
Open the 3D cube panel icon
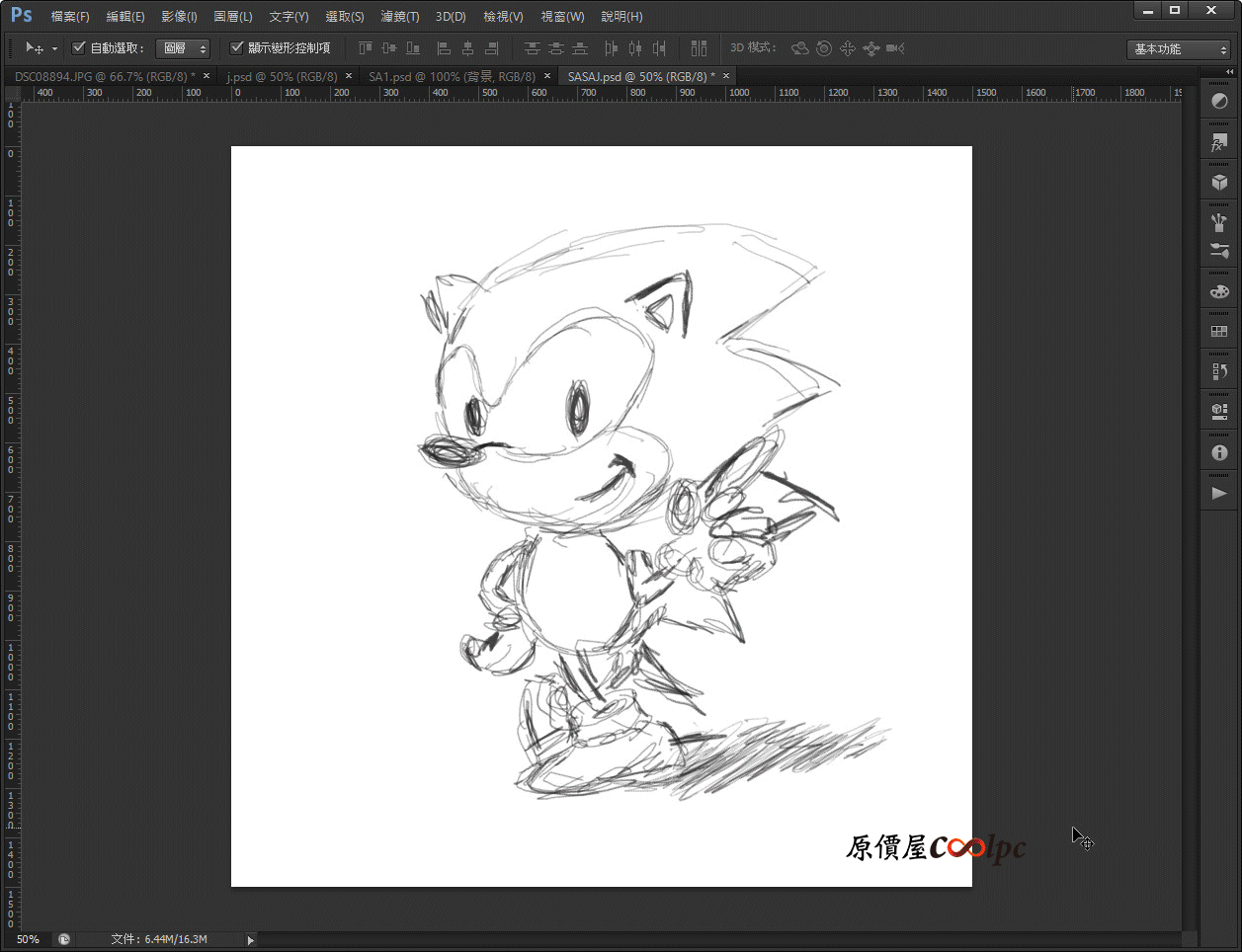click(1219, 182)
